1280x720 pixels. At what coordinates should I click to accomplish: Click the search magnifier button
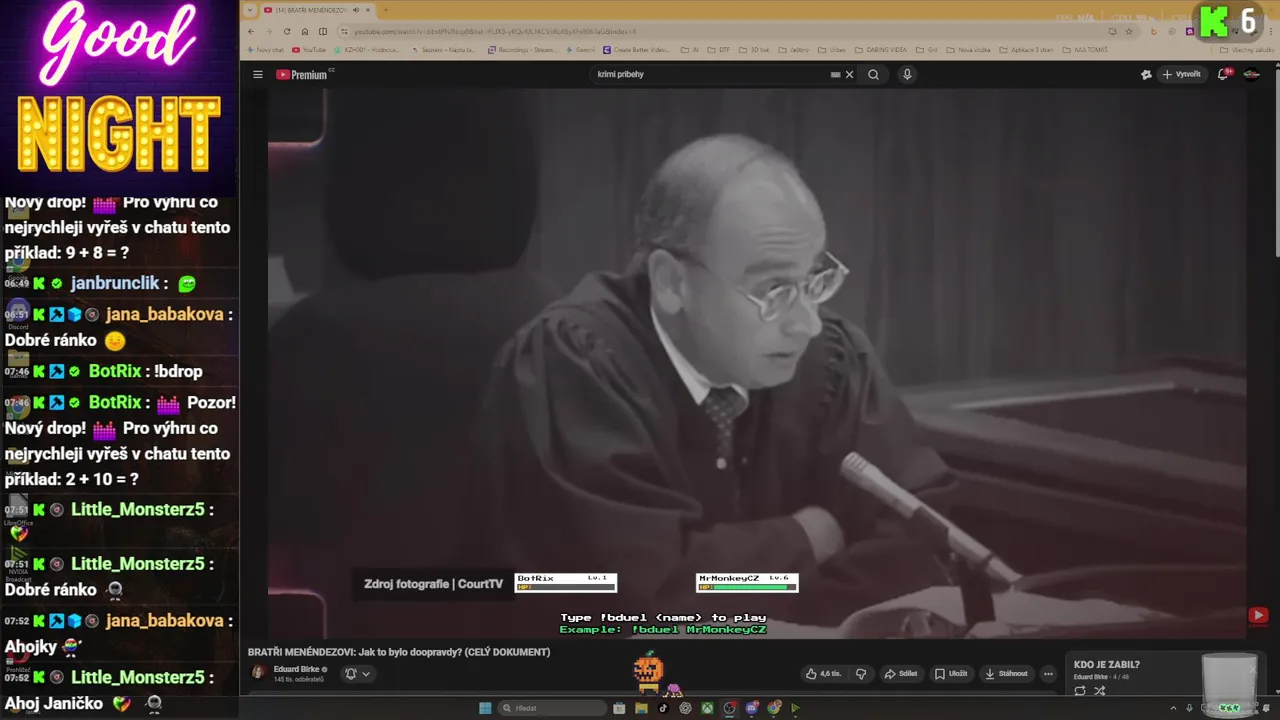pyautogui.click(x=873, y=75)
